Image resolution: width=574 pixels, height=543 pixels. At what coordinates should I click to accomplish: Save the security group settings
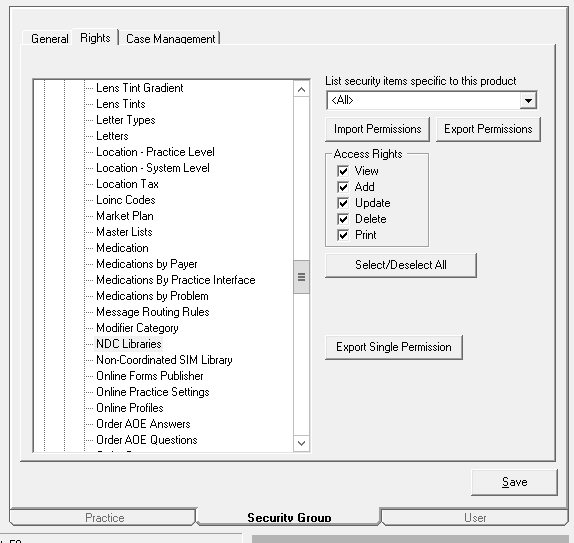514,482
